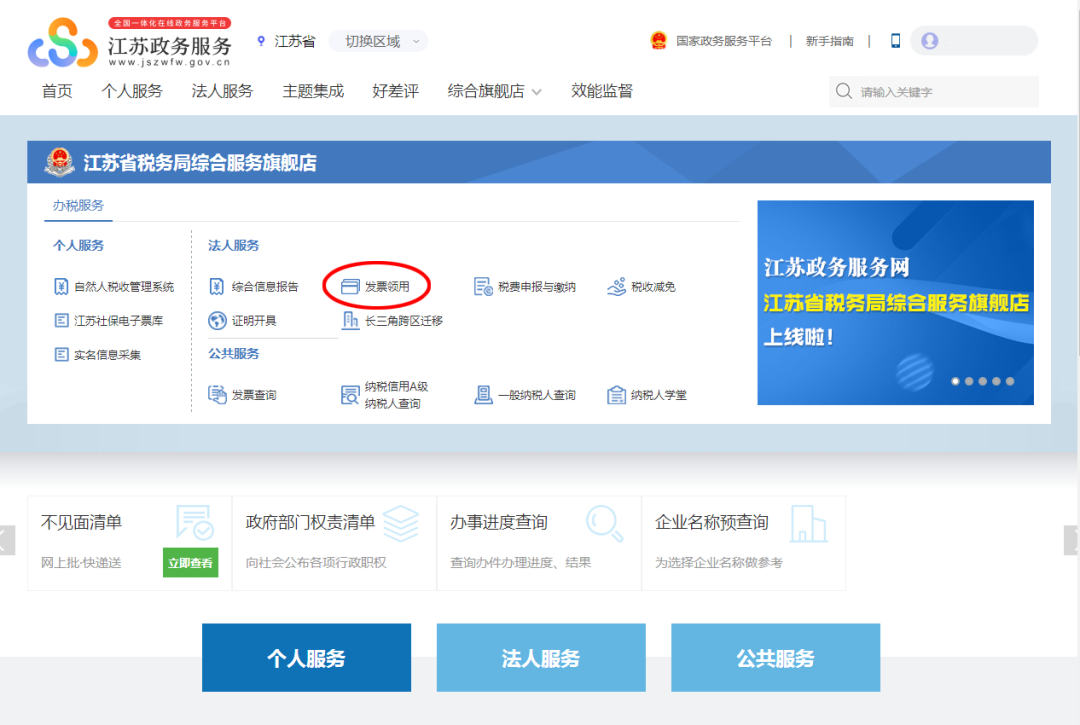The height and width of the screenshot is (725, 1080).
Task: Click the 一般纳税人查询 icon
Action: (484, 395)
